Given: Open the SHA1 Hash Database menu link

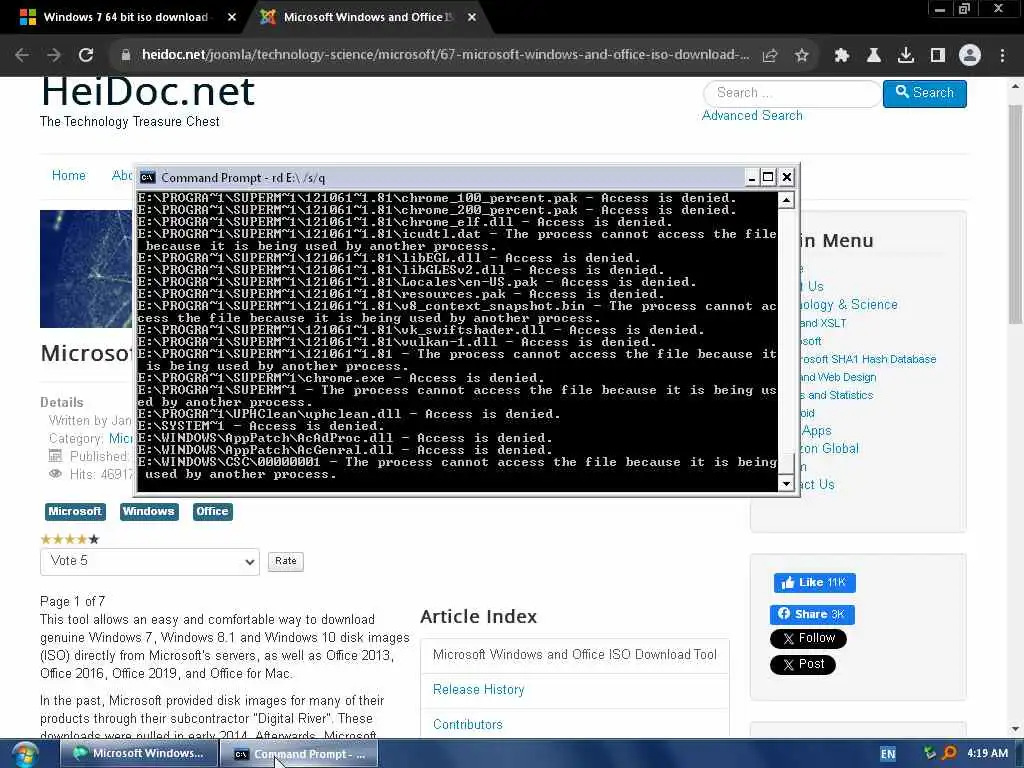Looking at the screenshot, I should [869, 359].
